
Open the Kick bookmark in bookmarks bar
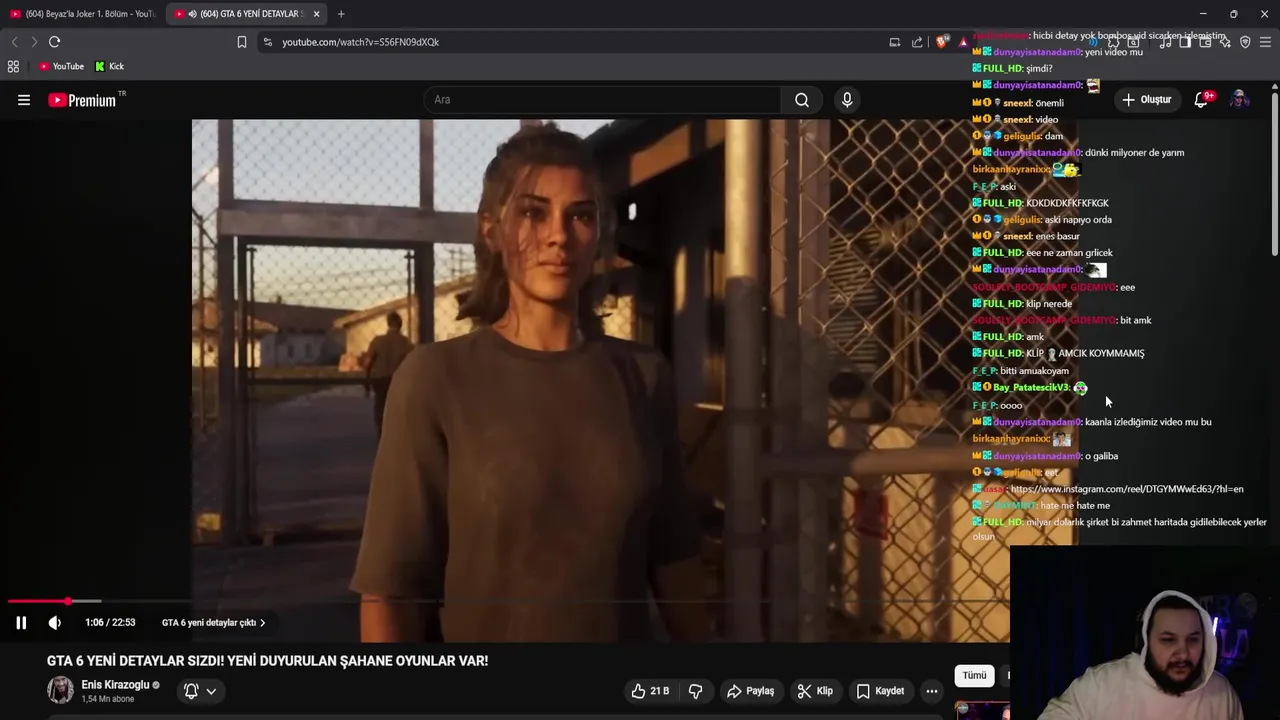109,67
